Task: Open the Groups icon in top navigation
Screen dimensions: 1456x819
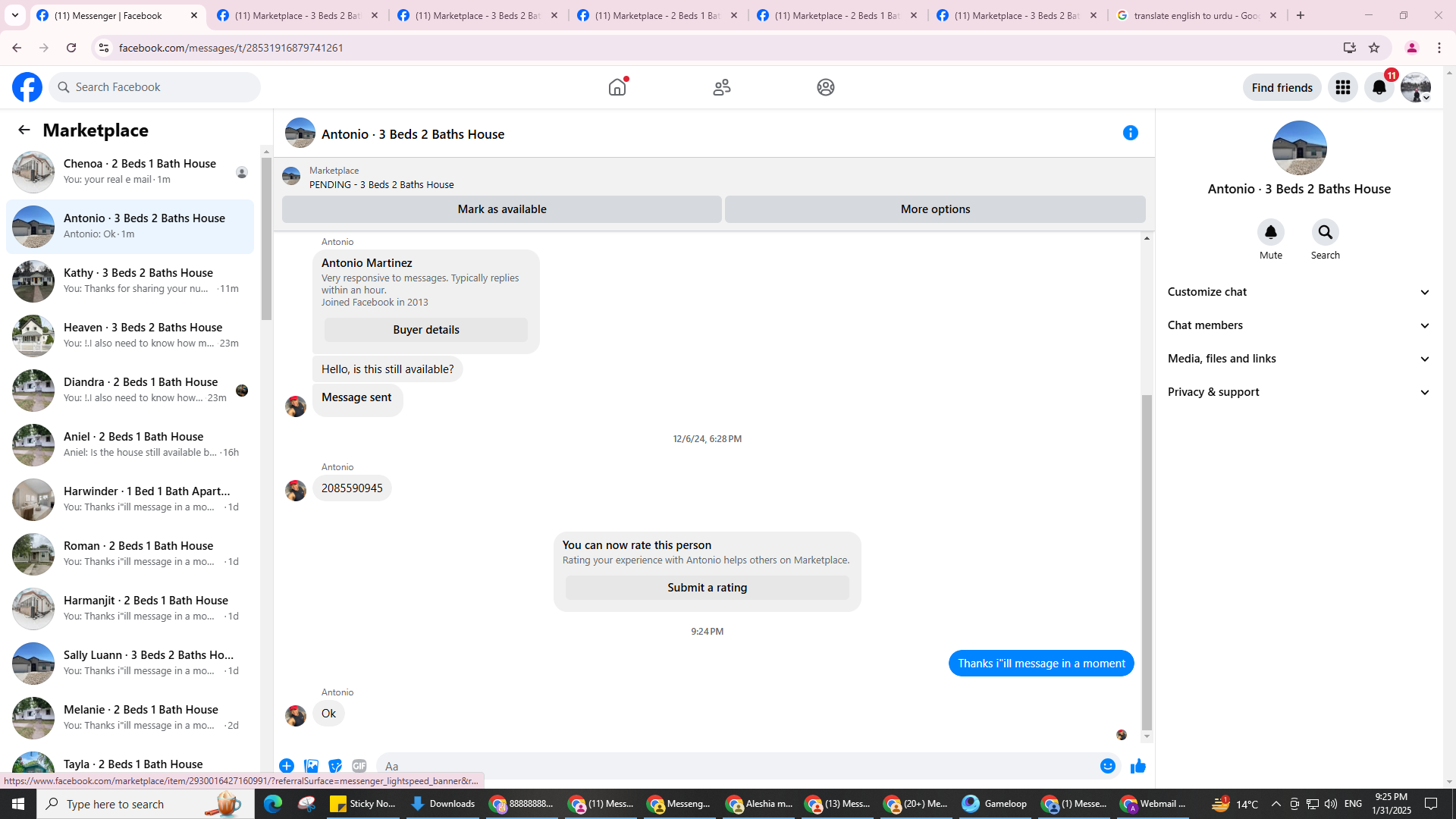Action: pyautogui.click(x=826, y=87)
